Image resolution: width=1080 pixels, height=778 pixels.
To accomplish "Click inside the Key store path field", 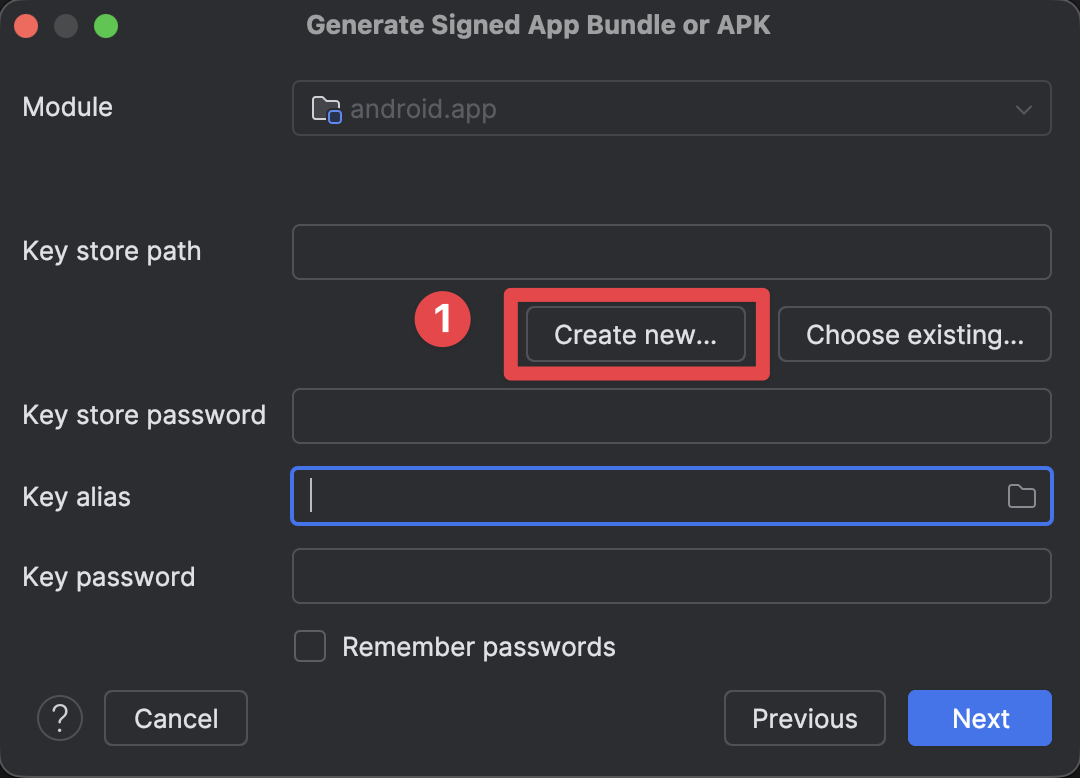I will click(x=670, y=252).
